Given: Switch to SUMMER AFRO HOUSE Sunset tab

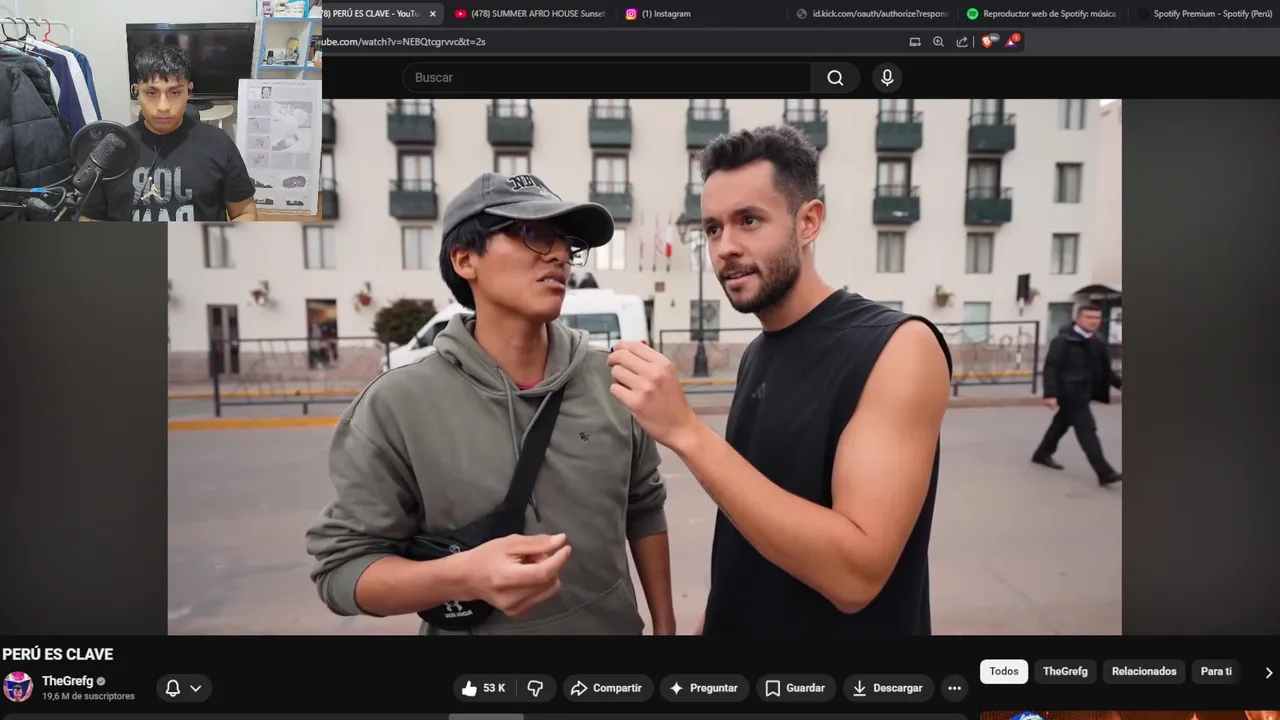Looking at the screenshot, I should [x=530, y=14].
